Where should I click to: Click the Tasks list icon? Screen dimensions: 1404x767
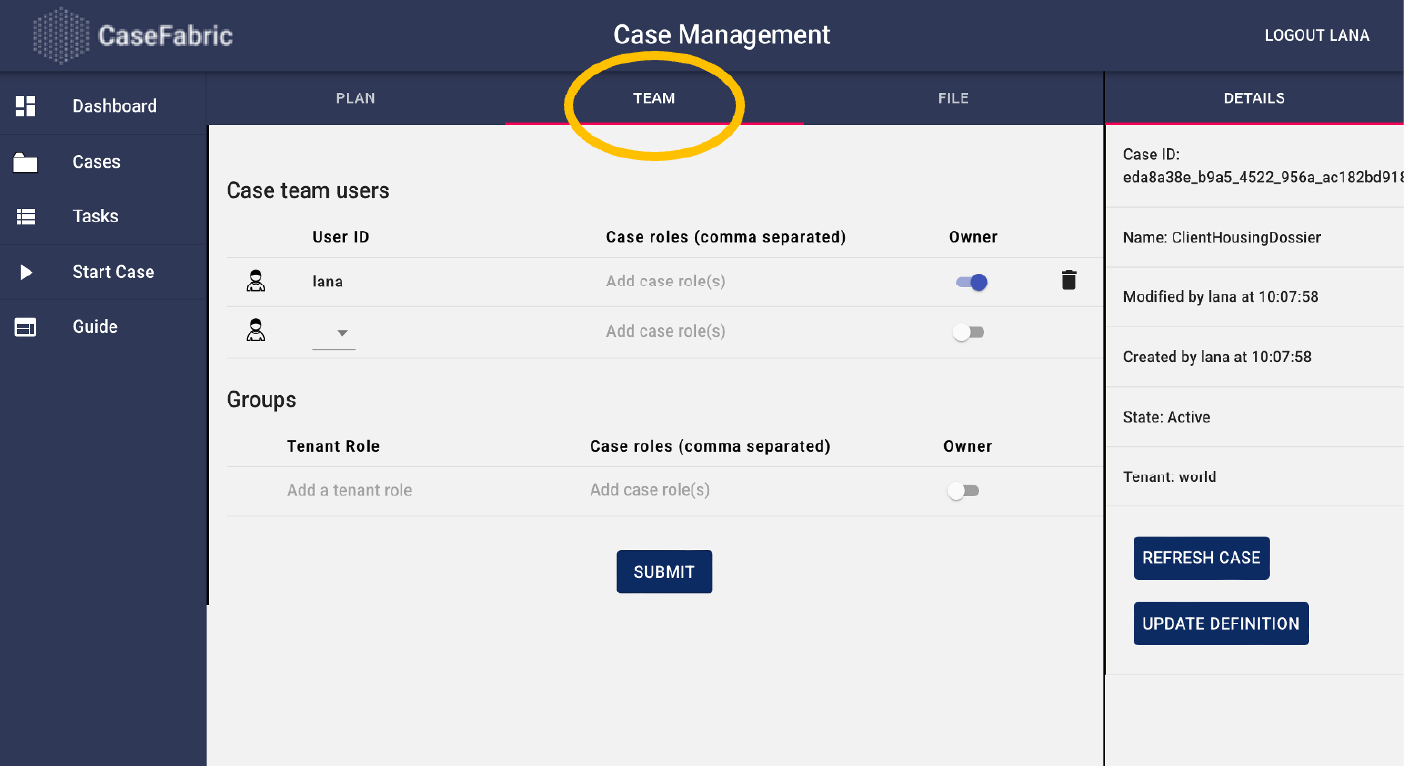point(26,216)
